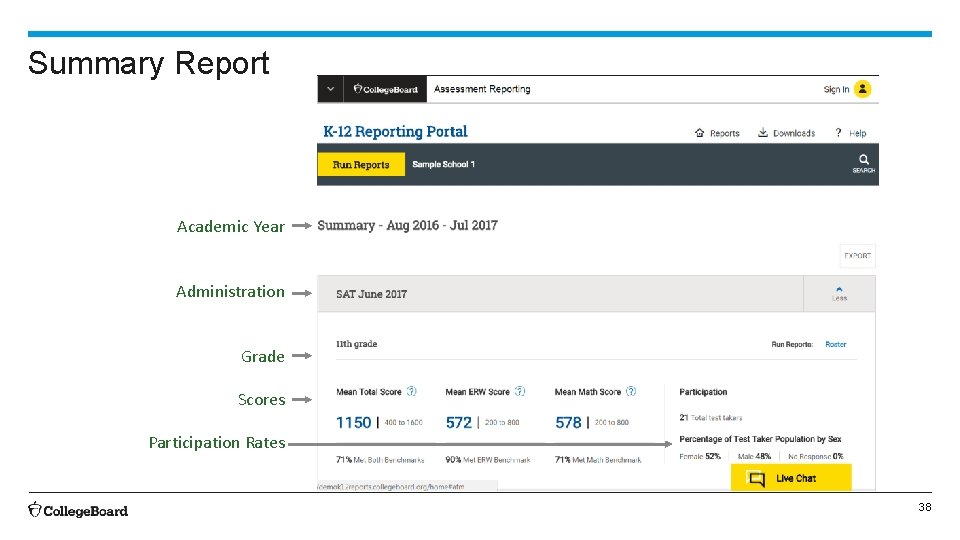Image resolution: width=960 pixels, height=540 pixels.
Task: Click the Summary - Aug 2016 - Jul 2017 heading
Action: (x=407, y=225)
